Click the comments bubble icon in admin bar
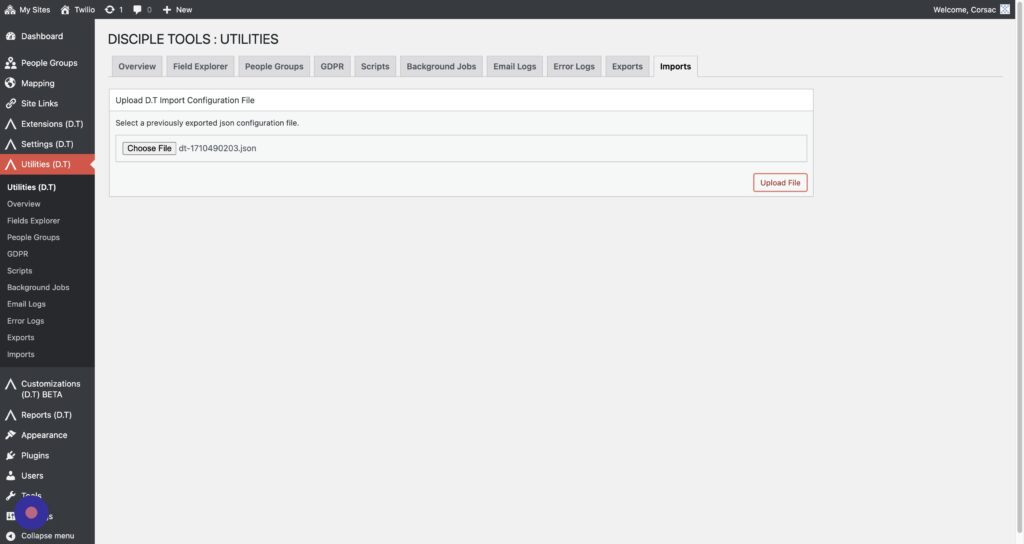Viewport: 1024px width, 544px height. 138,9
